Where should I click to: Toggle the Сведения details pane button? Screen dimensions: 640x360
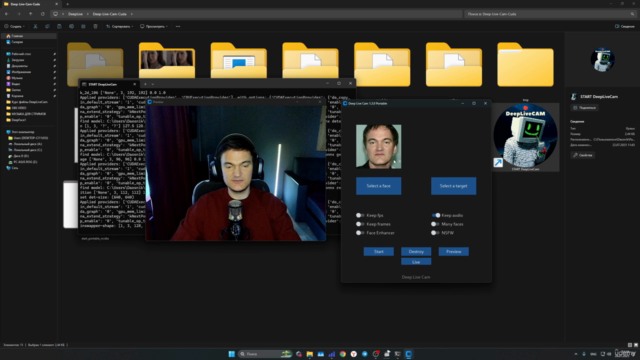coord(625,27)
